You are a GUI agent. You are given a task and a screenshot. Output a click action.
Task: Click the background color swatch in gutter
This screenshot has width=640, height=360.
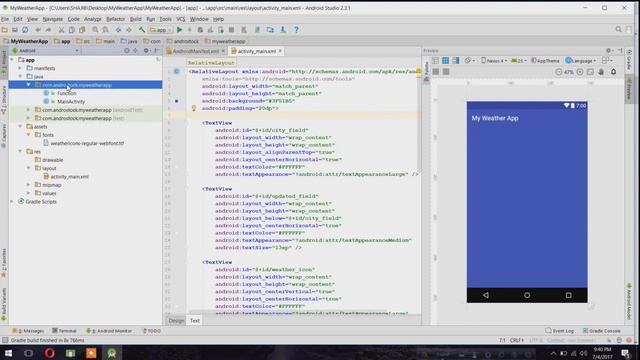click(x=176, y=101)
